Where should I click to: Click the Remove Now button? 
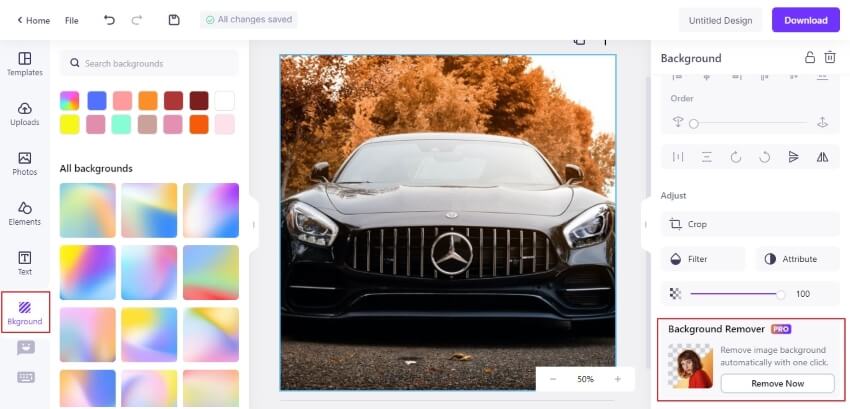(777, 384)
